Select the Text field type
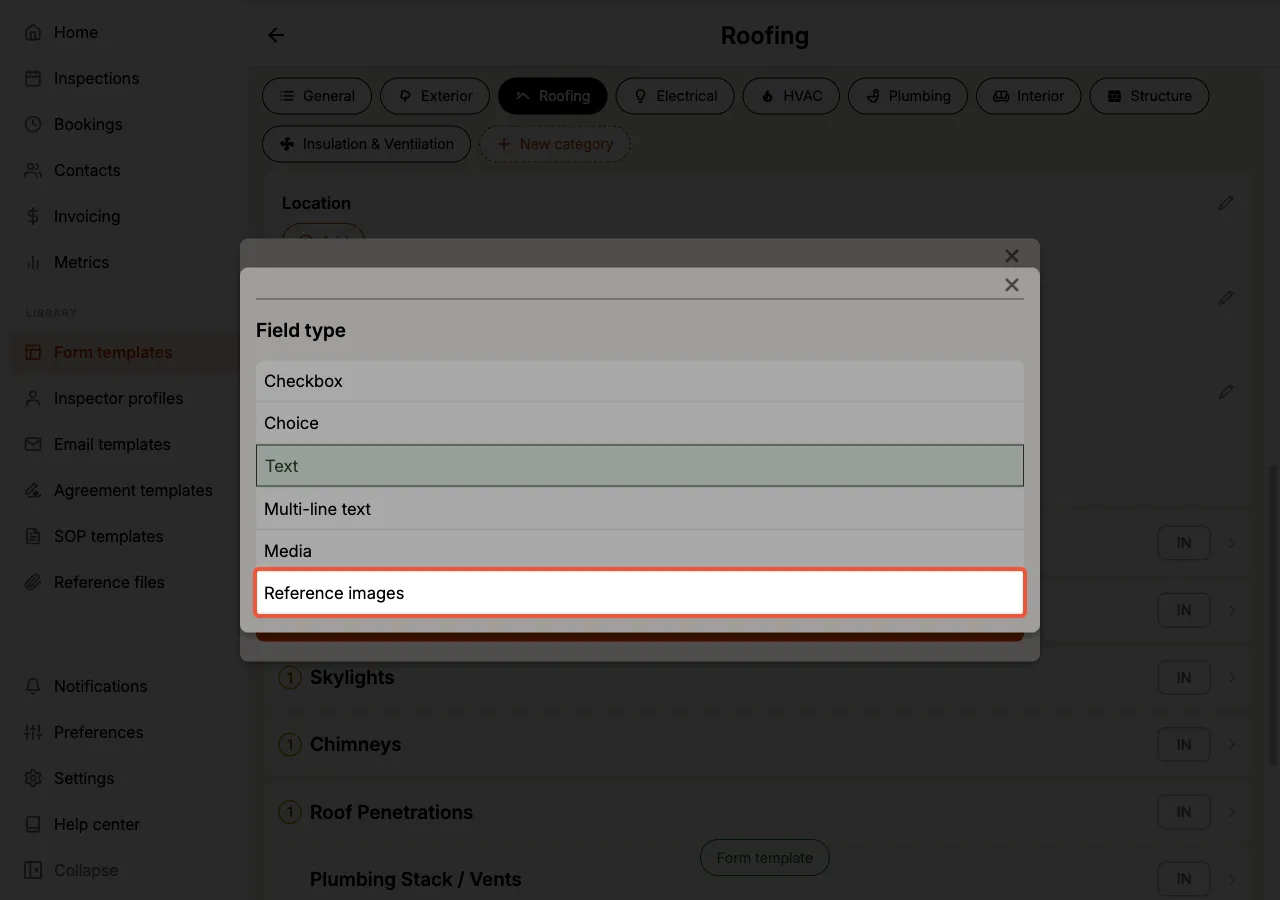 click(640, 466)
